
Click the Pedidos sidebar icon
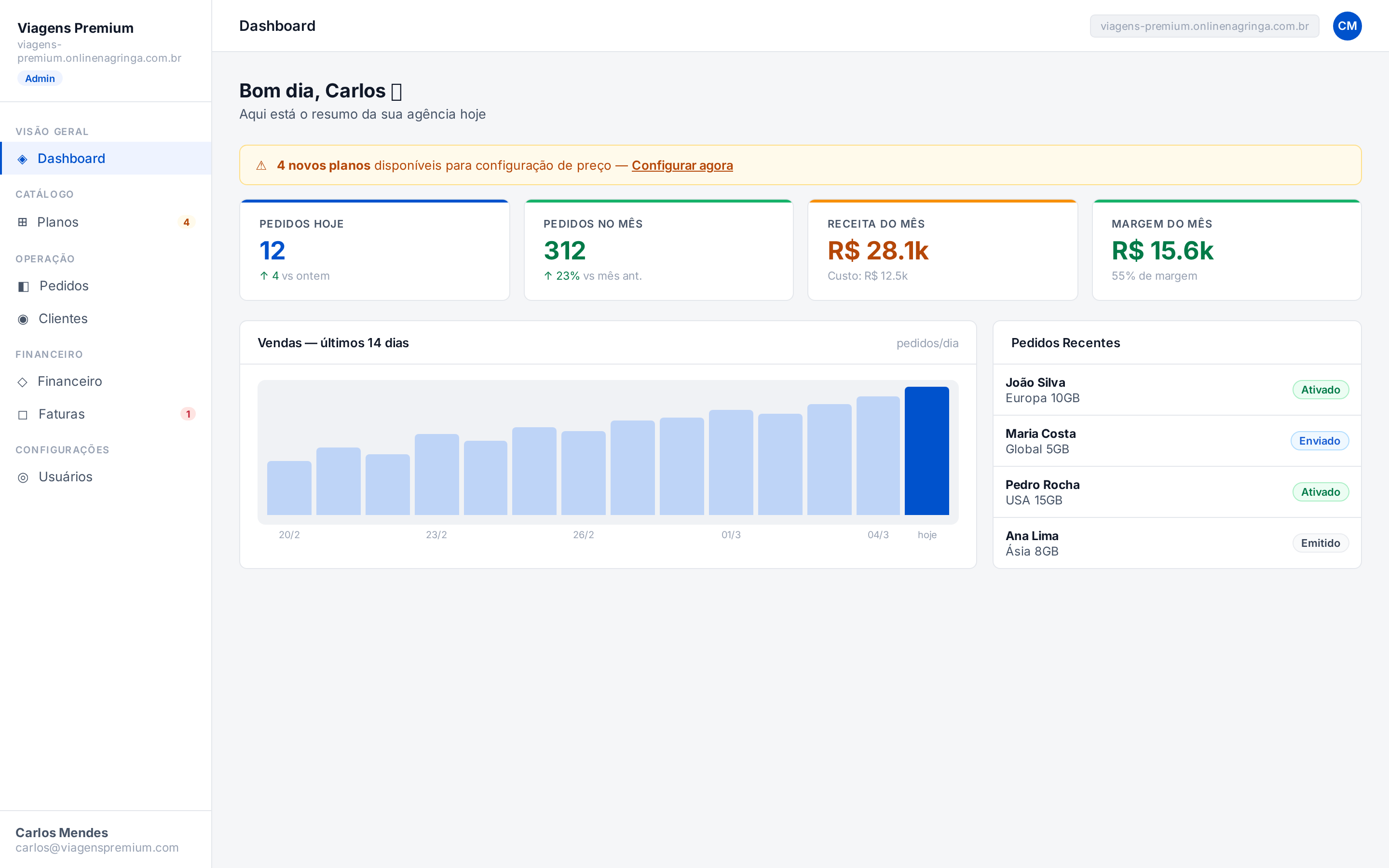[24, 286]
